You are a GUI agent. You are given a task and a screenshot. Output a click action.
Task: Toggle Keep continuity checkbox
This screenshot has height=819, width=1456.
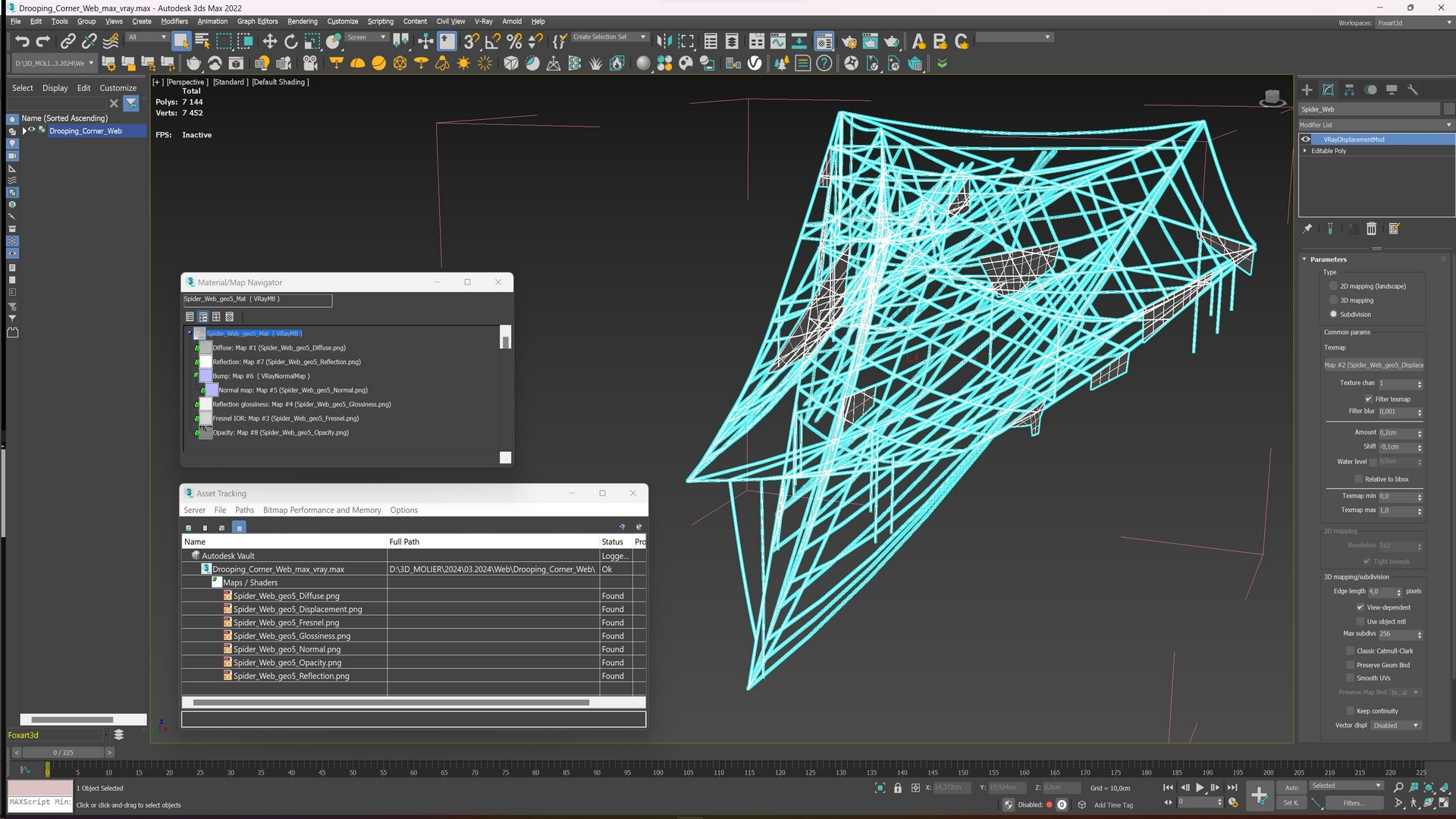pos(1351,711)
